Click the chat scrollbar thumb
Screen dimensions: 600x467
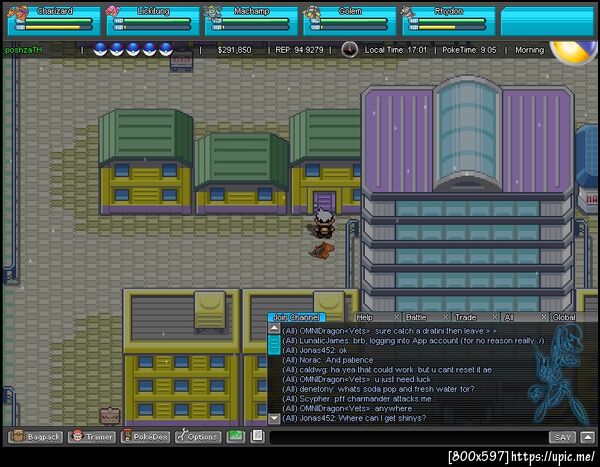tap(274, 345)
